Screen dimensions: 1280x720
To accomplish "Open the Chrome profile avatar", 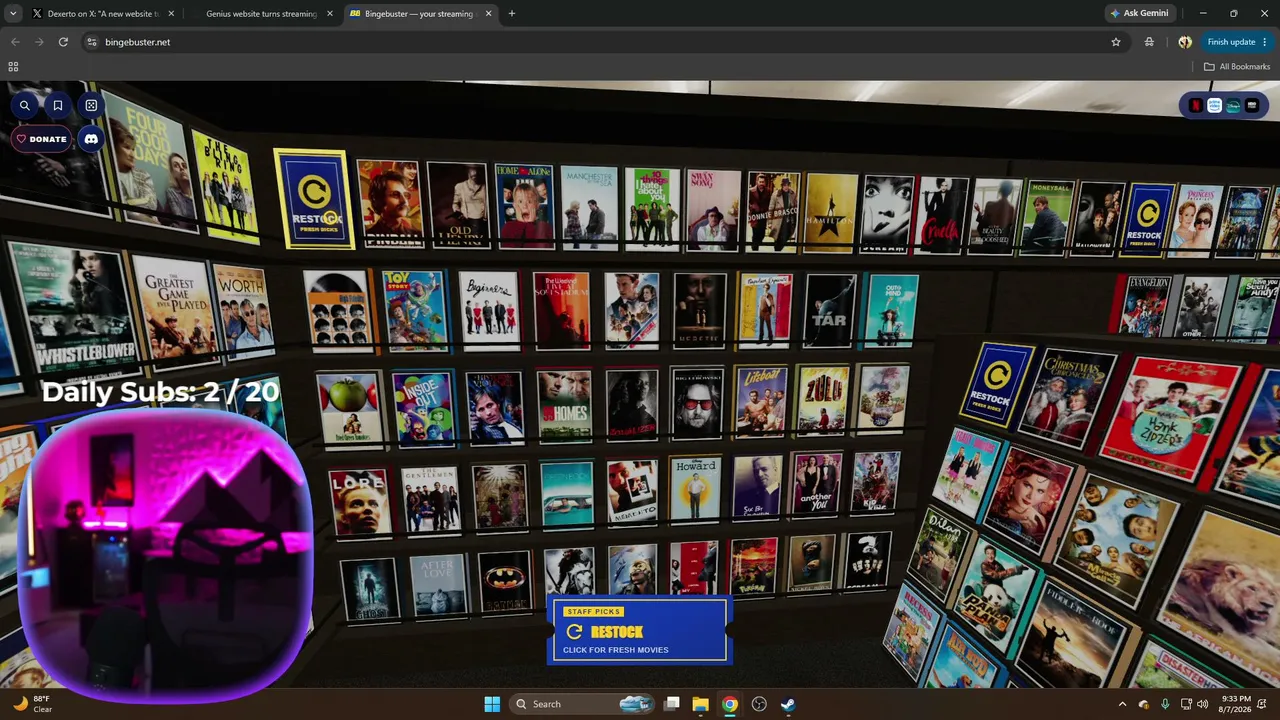I will [x=1185, y=42].
